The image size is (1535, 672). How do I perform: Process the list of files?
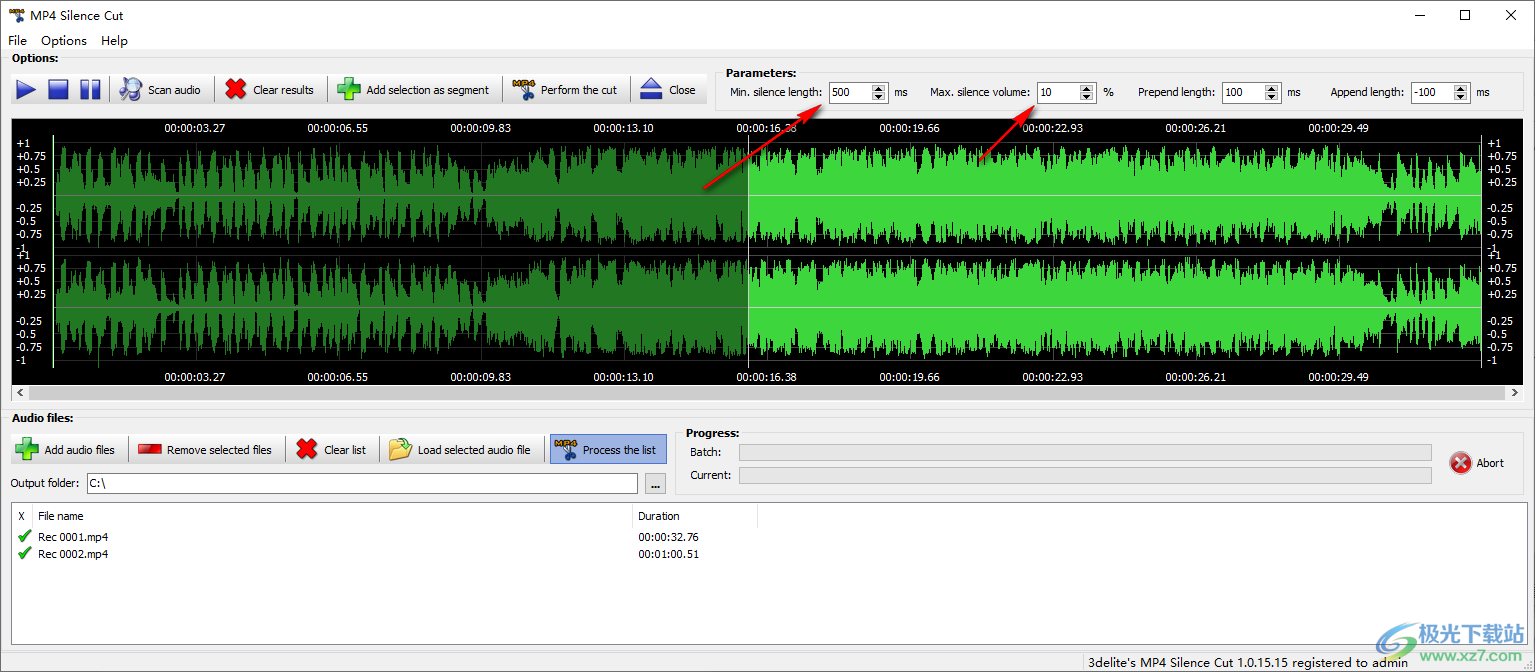[x=608, y=450]
